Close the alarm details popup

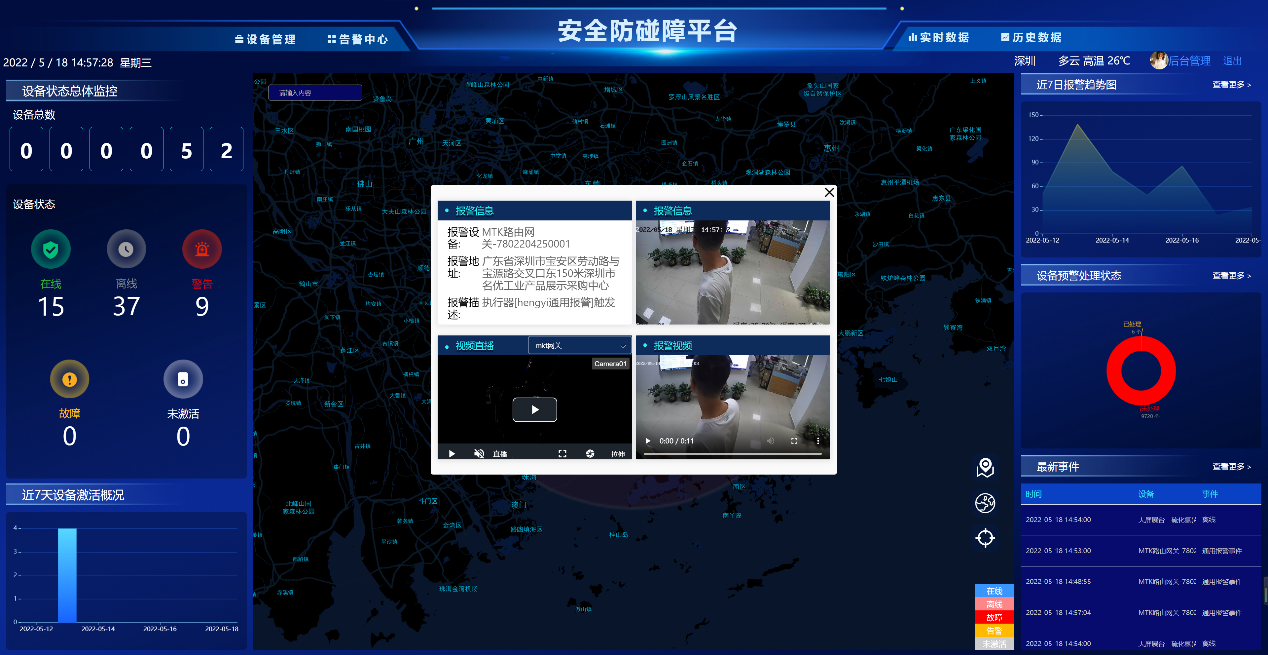829,192
